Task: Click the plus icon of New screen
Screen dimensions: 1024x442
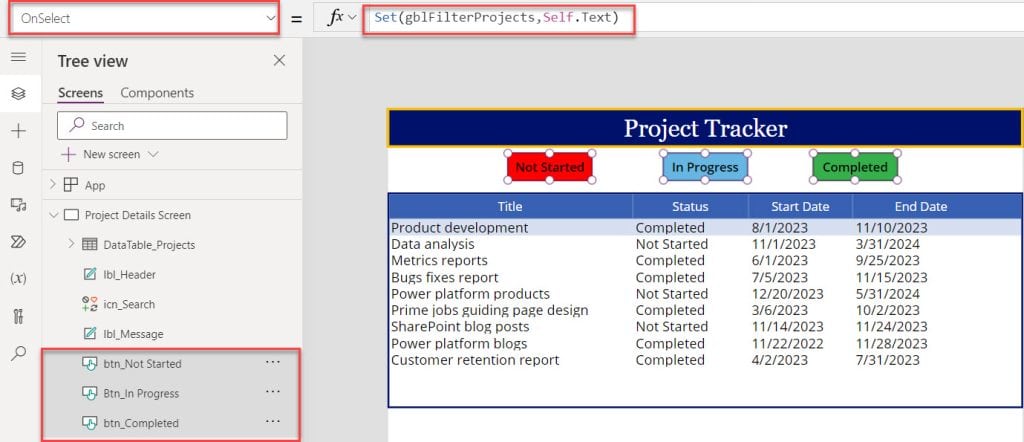Action: click(x=69, y=155)
